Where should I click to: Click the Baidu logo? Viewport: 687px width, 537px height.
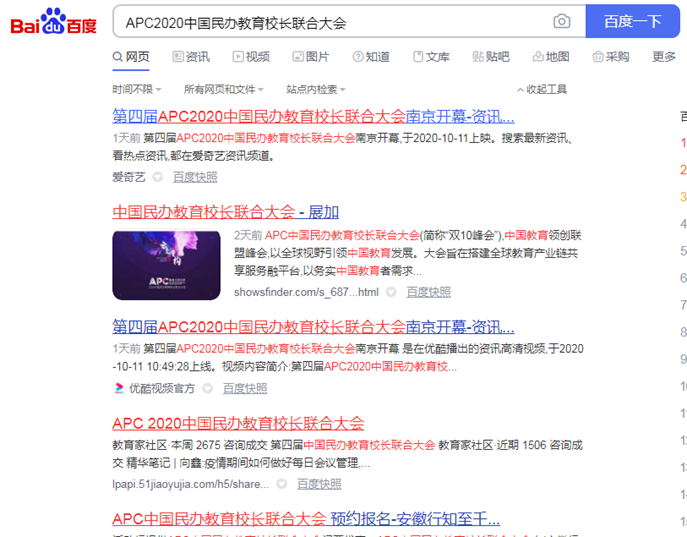[53, 22]
